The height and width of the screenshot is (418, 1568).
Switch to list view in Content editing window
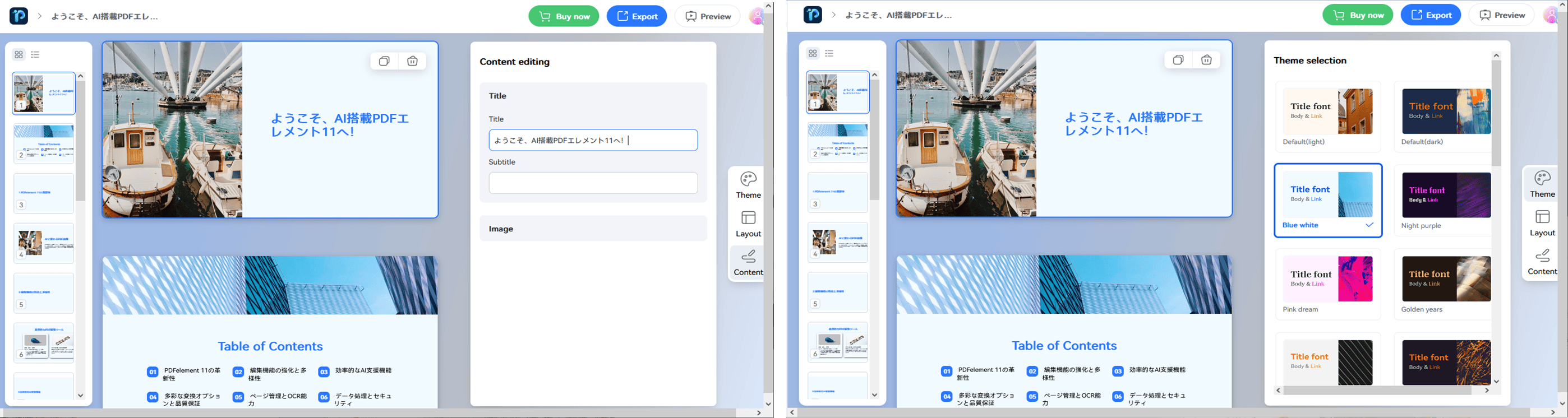click(35, 55)
